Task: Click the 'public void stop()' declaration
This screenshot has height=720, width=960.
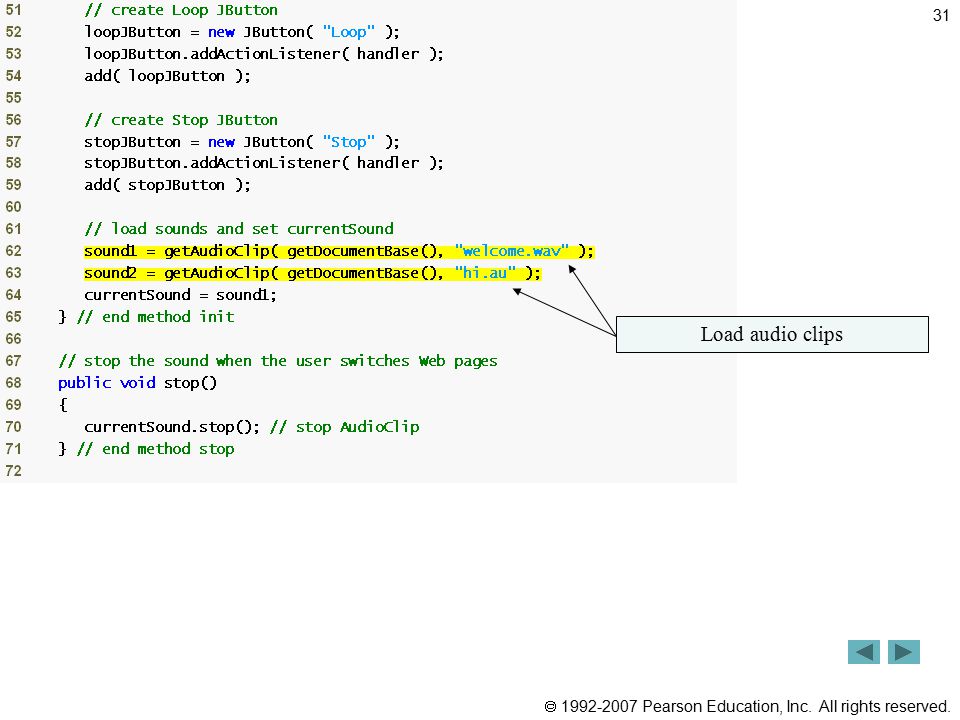Action: click(x=138, y=383)
